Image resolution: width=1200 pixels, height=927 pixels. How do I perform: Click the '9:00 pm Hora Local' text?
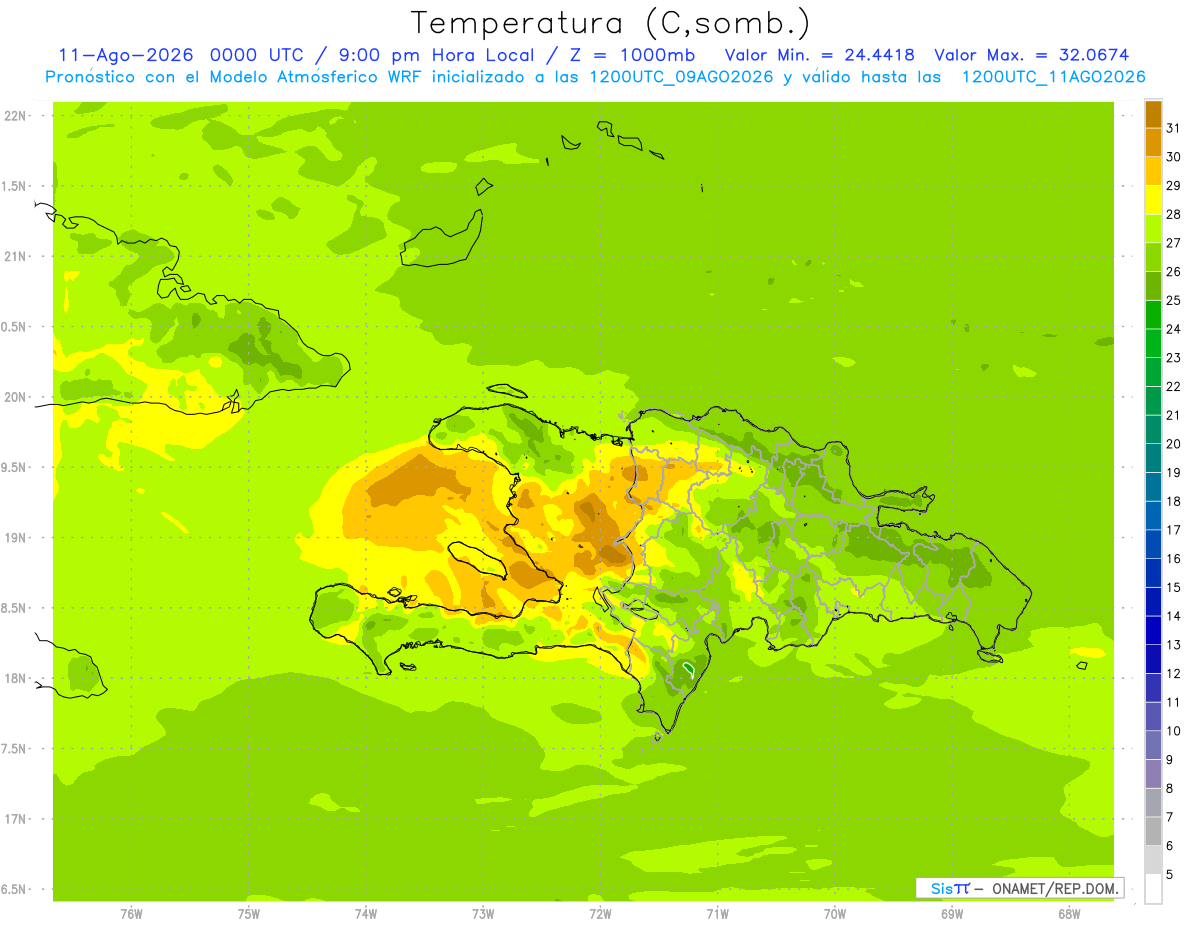pos(440,55)
